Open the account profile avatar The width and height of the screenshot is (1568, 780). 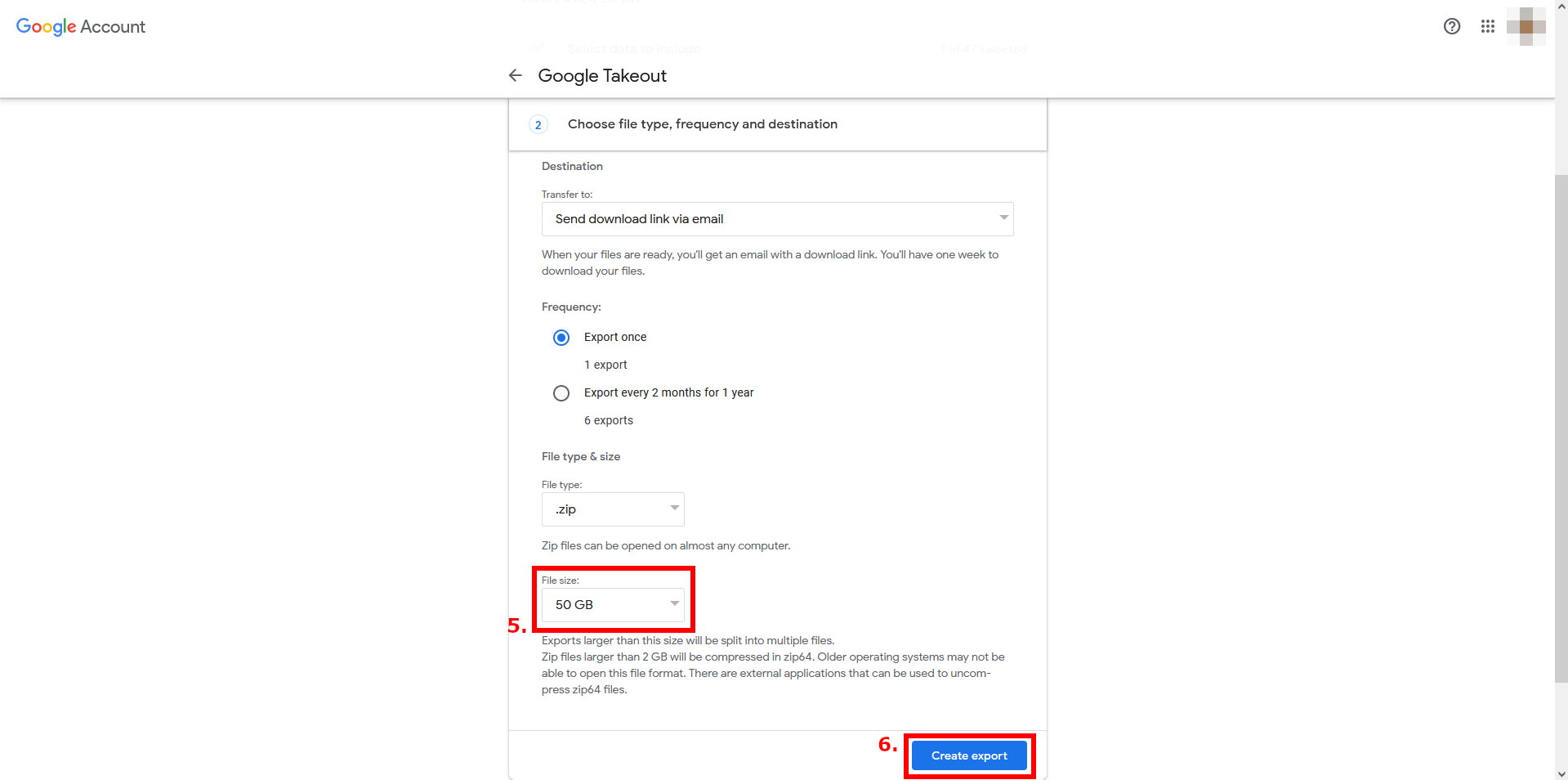[1526, 26]
